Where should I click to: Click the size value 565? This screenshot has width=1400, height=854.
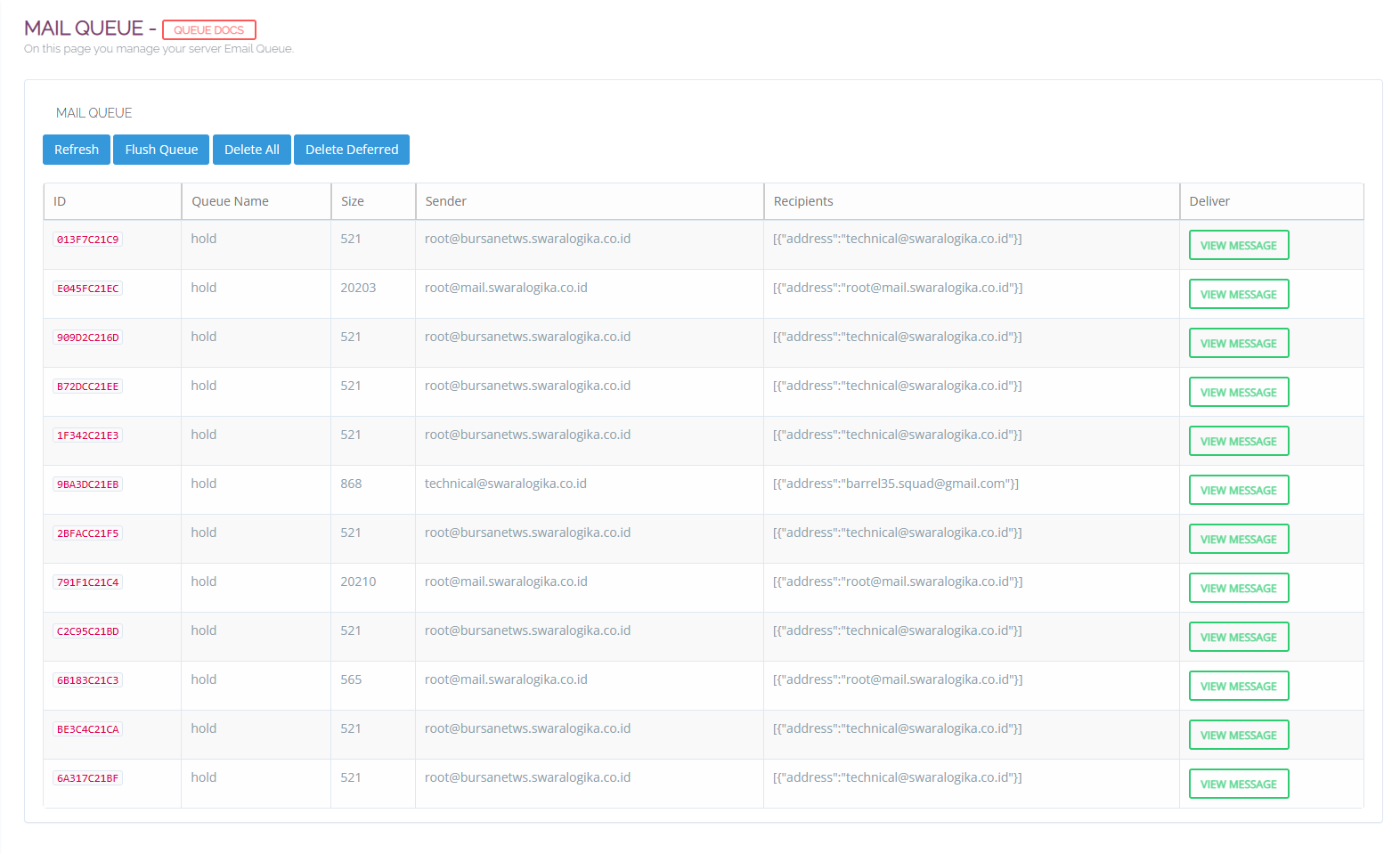point(351,679)
